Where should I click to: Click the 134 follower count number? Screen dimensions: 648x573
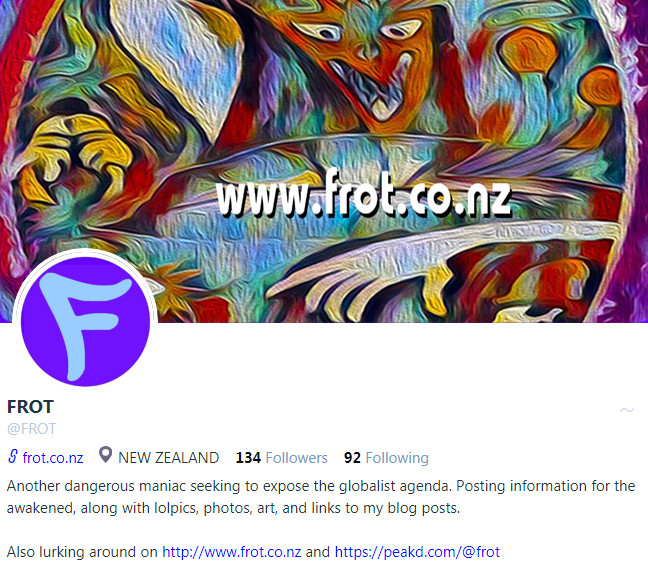tap(248, 458)
